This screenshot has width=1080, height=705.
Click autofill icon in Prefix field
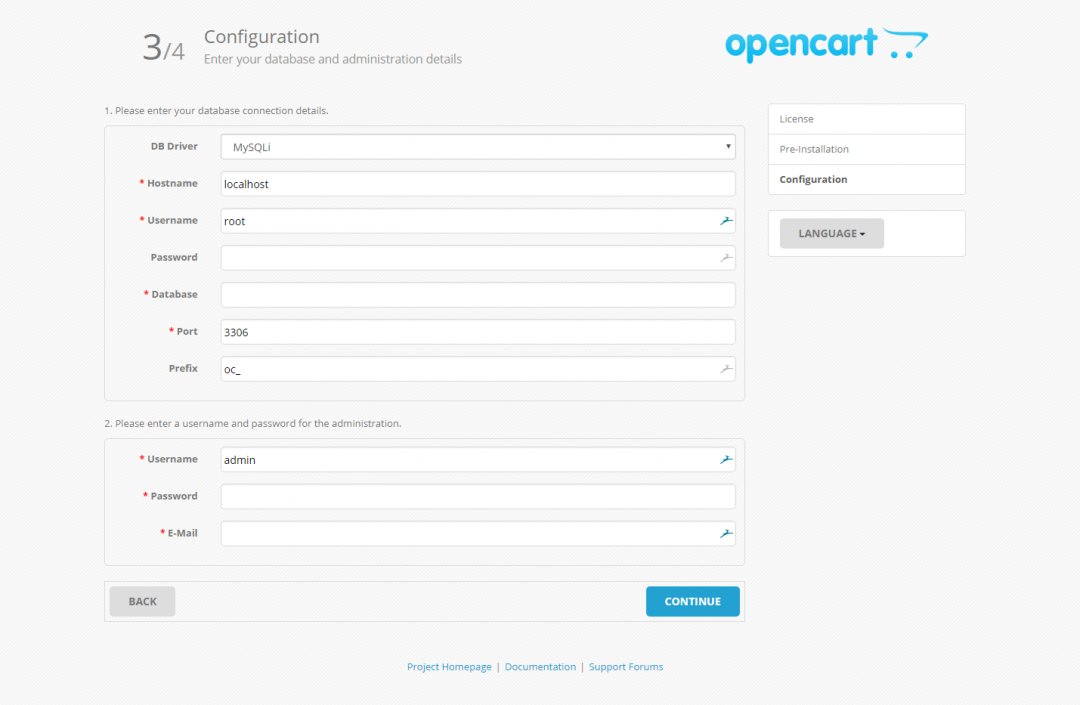[726, 369]
